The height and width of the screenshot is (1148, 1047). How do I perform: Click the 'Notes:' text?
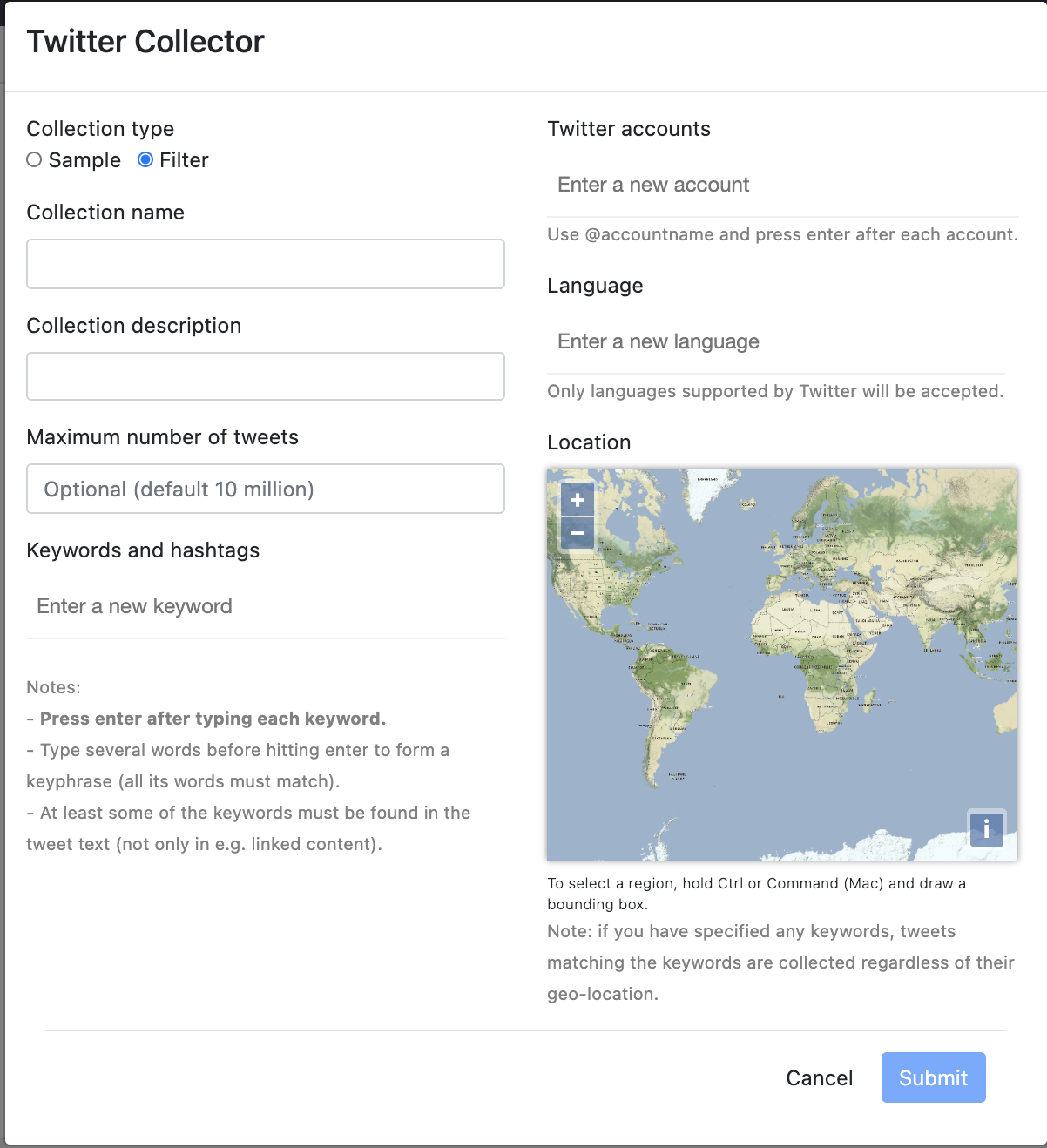pyautogui.click(x=54, y=687)
